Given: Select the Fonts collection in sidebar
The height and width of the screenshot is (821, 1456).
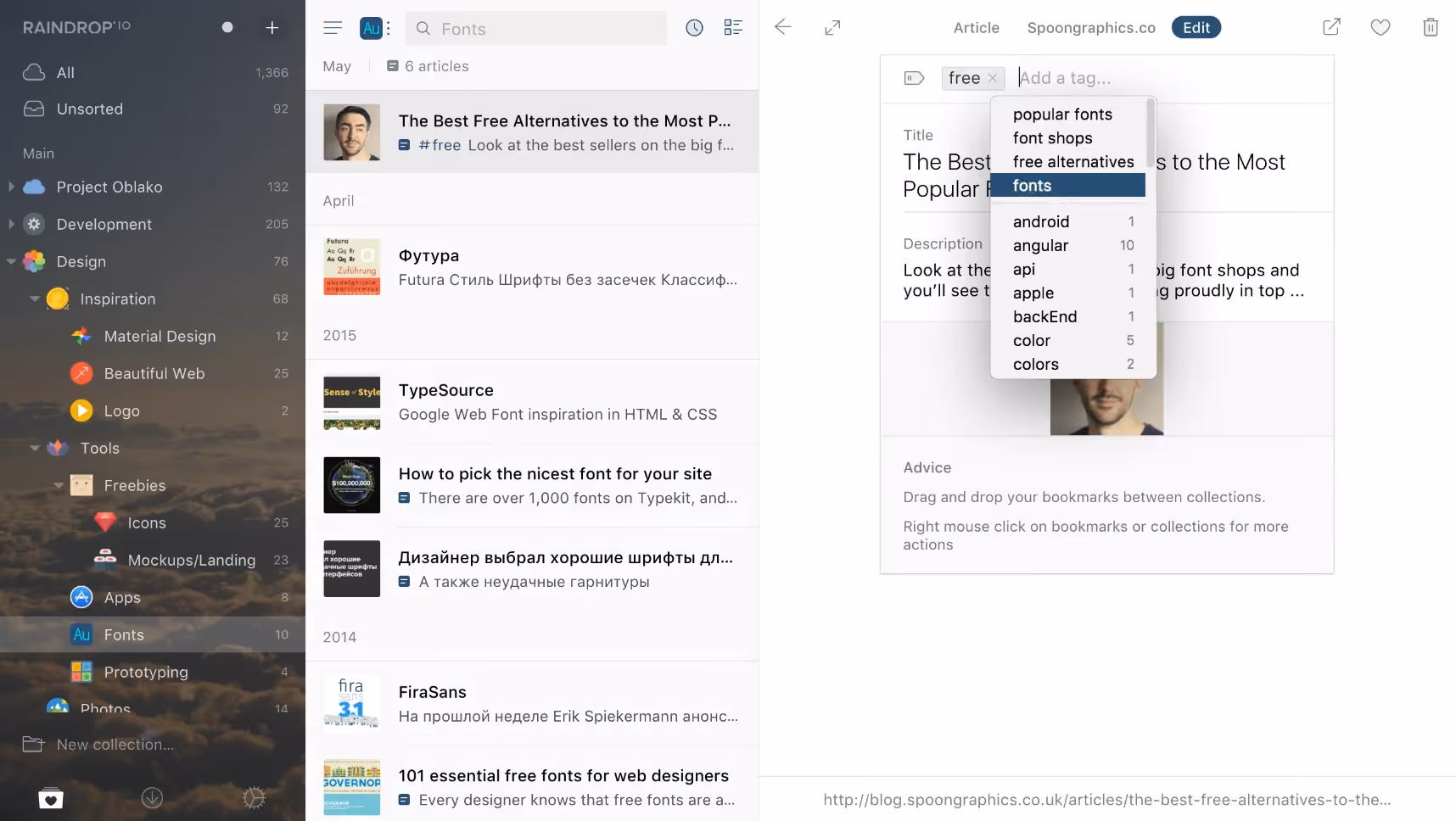Looking at the screenshot, I should (153, 634).
